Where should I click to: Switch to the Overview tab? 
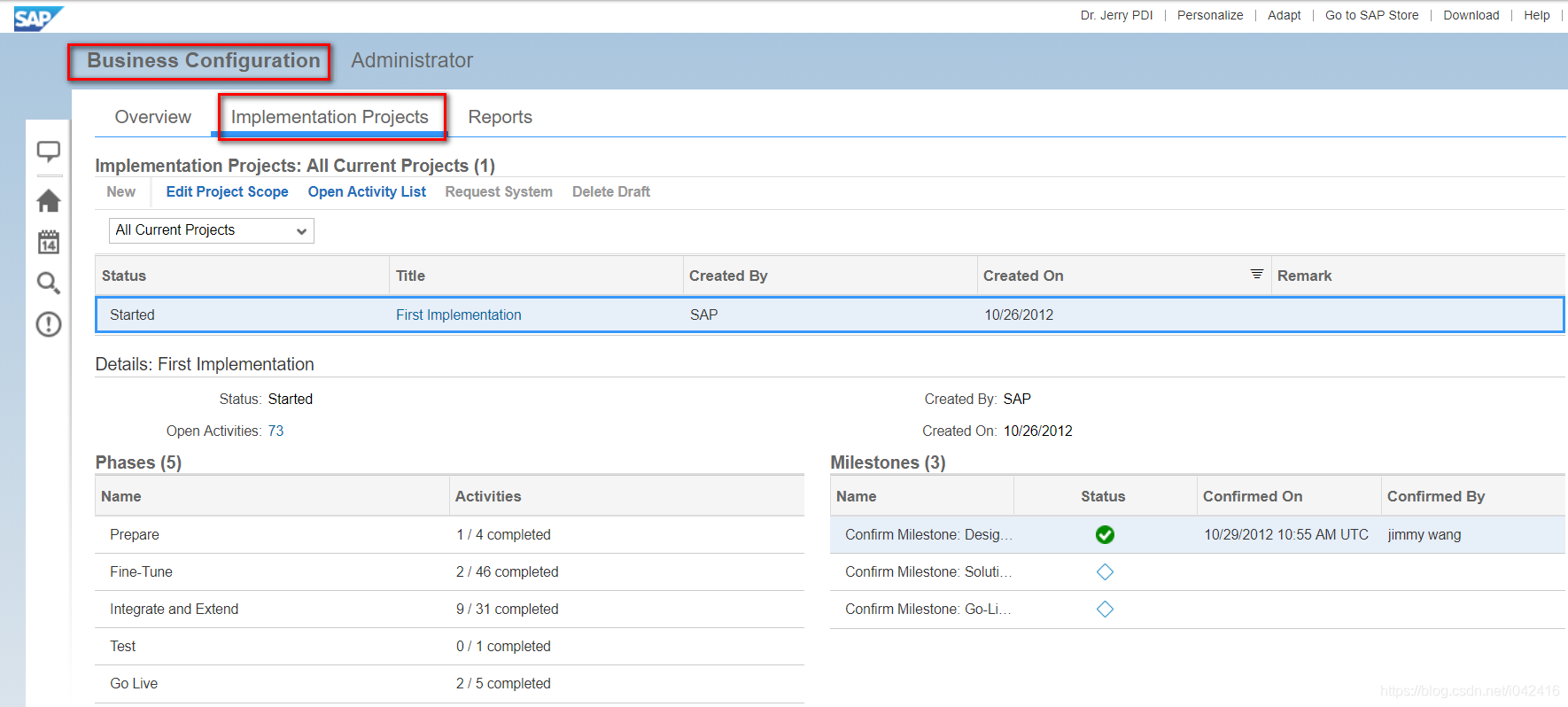(x=153, y=117)
